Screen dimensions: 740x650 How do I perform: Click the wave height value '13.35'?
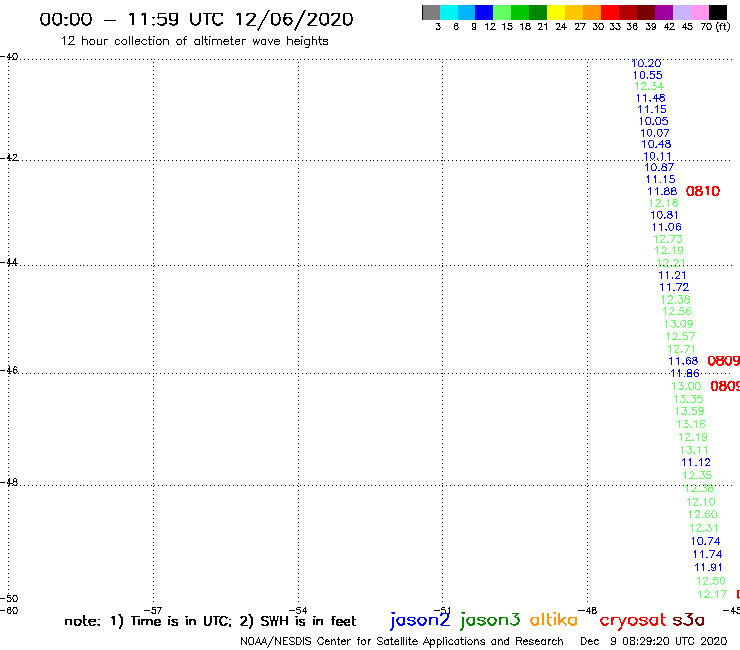[x=688, y=399]
